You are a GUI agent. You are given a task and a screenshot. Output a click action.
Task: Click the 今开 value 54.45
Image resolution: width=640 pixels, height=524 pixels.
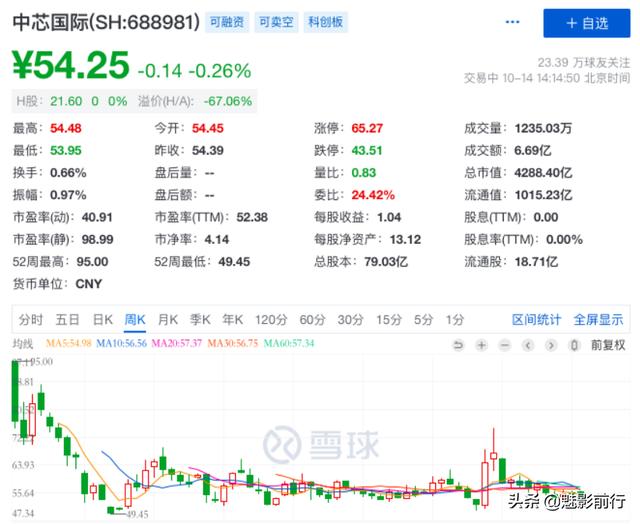pyautogui.click(x=208, y=129)
